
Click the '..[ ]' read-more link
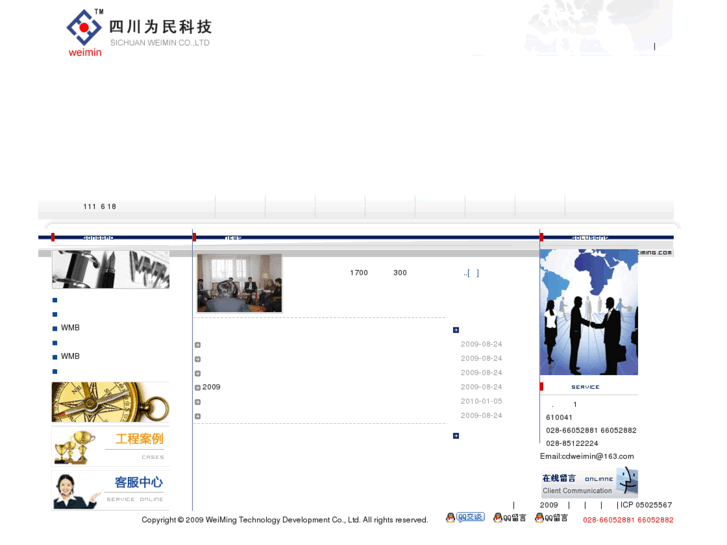click(471, 273)
